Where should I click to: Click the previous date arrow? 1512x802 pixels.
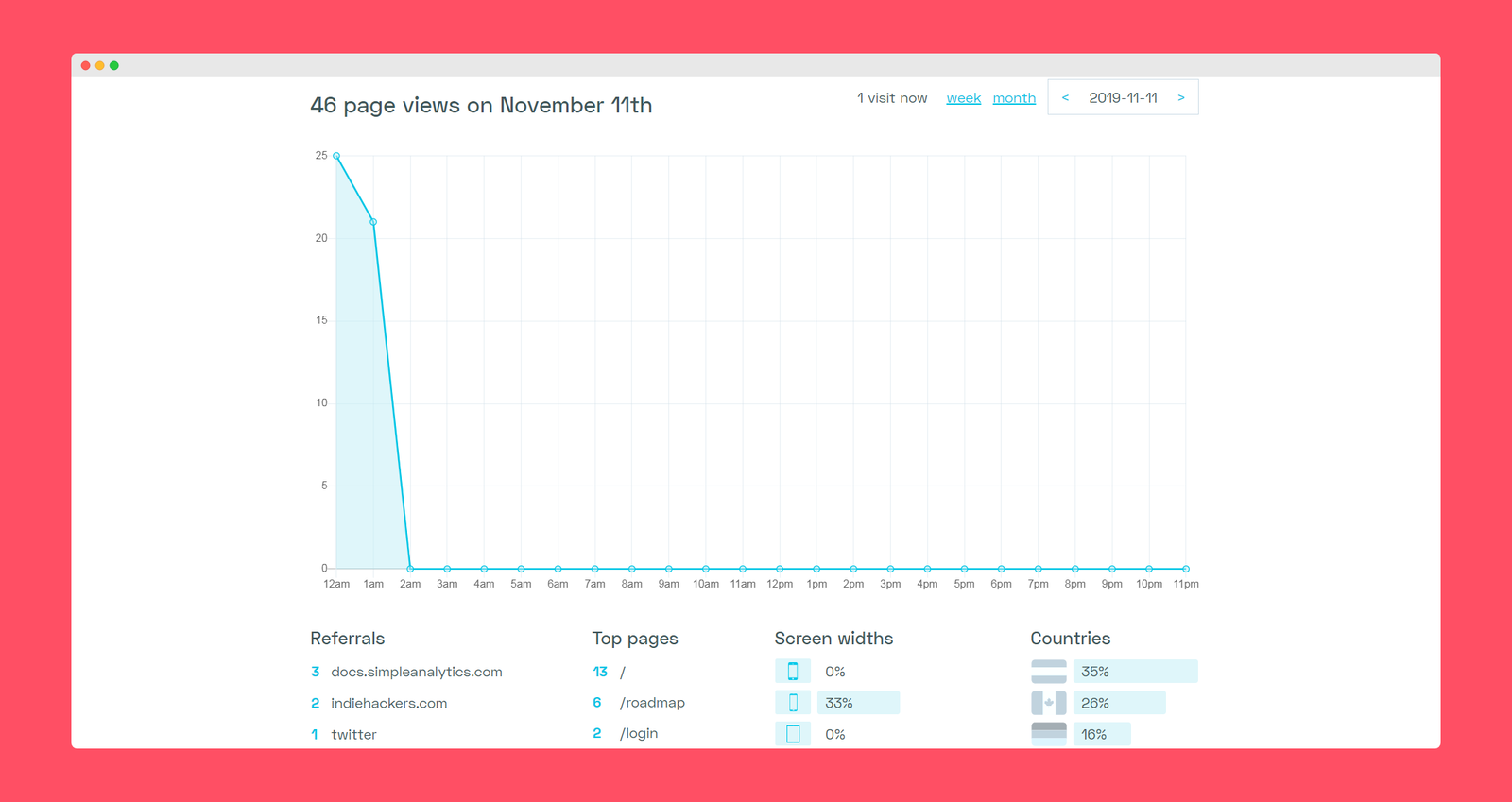(x=1065, y=97)
